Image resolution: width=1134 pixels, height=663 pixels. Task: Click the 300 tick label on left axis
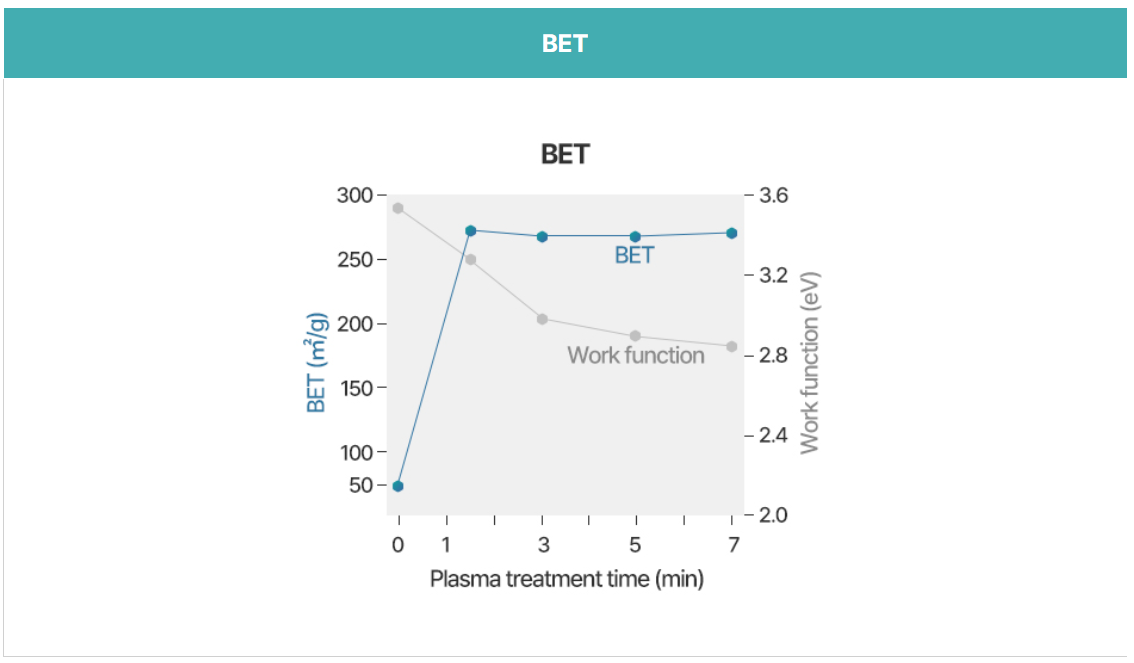click(x=354, y=195)
